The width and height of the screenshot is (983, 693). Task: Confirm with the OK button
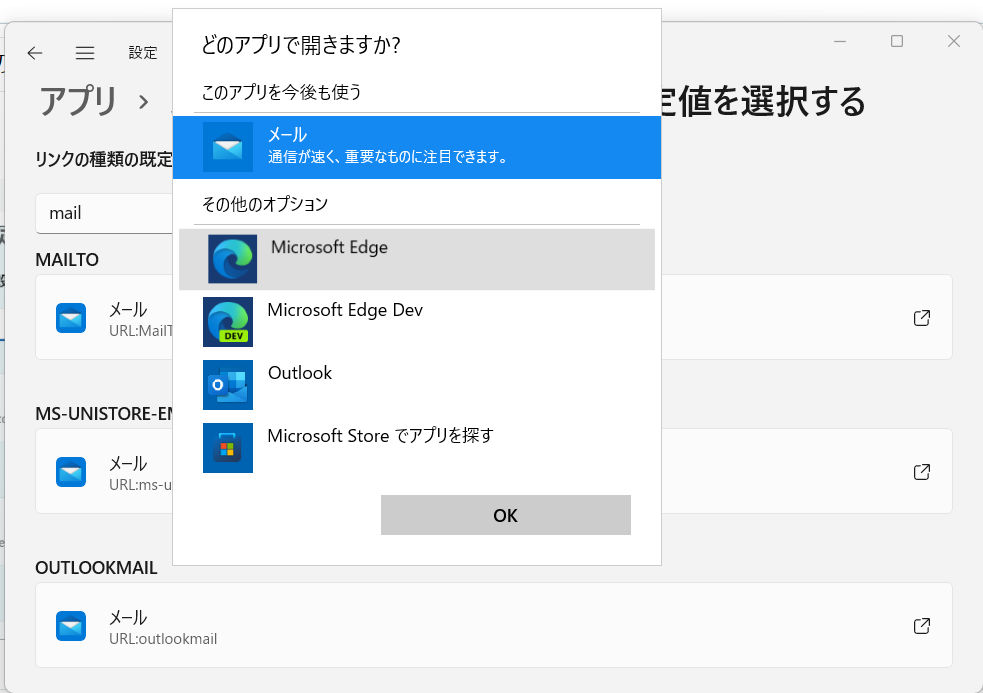tap(505, 515)
